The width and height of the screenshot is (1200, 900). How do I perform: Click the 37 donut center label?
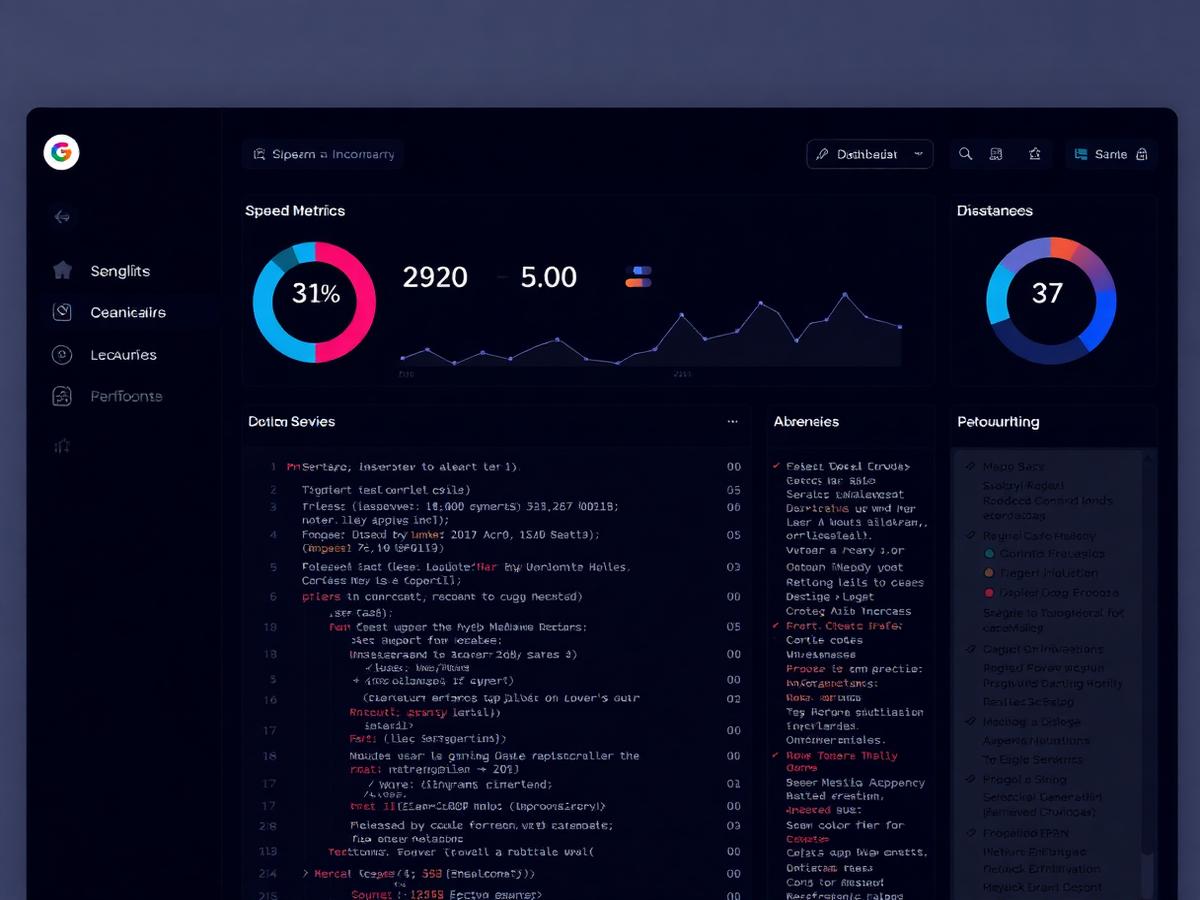click(x=1047, y=293)
